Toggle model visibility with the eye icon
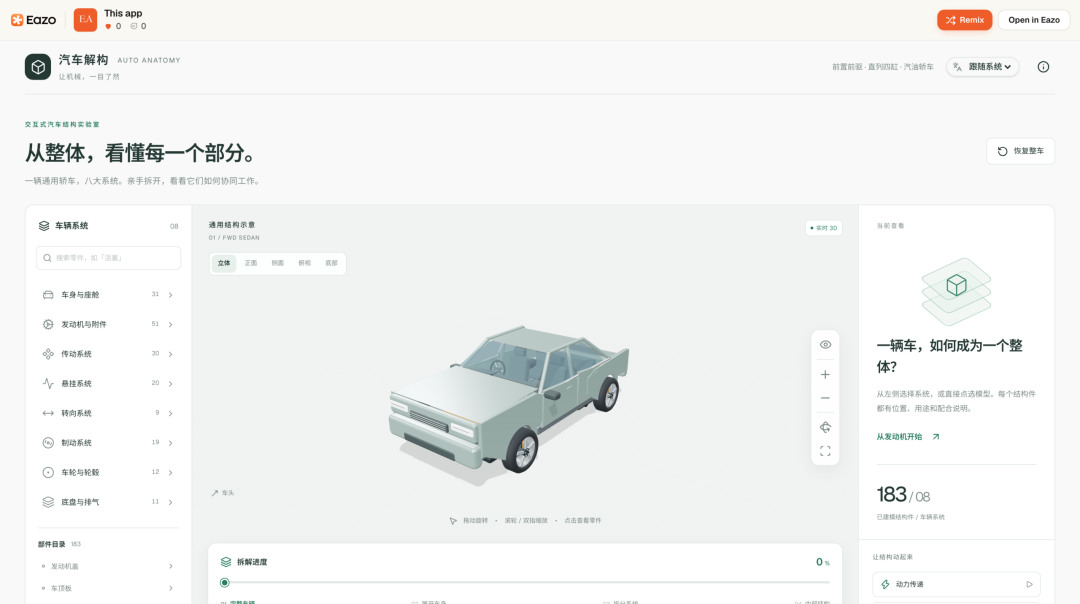Viewport: 1080px width, 604px height. tap(825, 344)
